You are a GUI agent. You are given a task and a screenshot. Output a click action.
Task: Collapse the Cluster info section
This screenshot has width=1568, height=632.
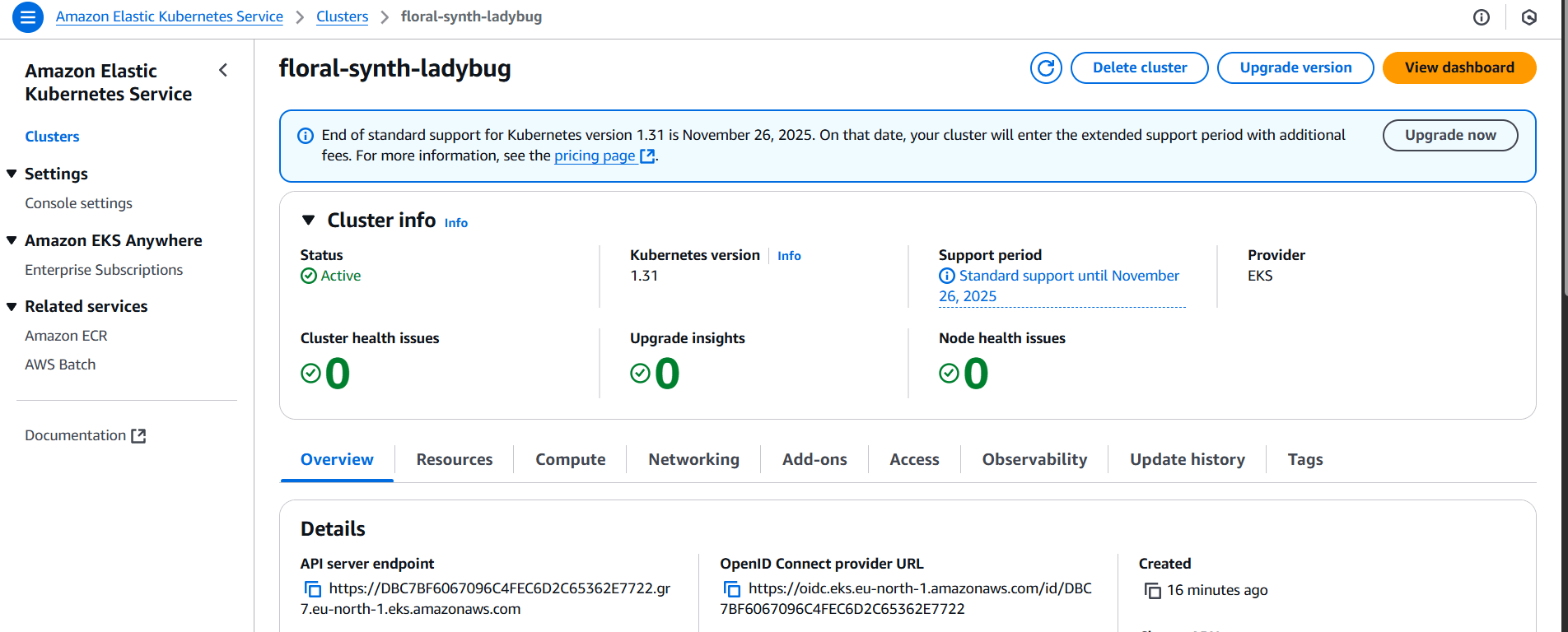(x=309, y=220)
